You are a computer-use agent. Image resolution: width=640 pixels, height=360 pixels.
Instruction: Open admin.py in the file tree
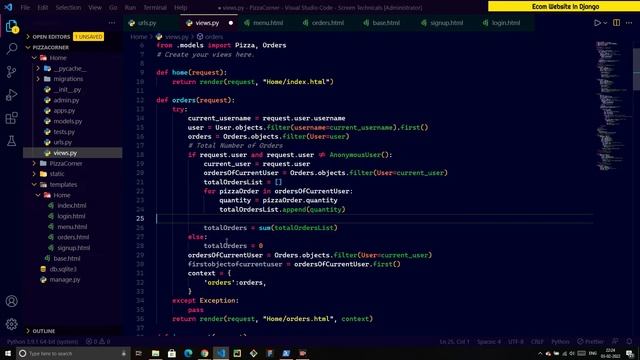tap(66, 100)
